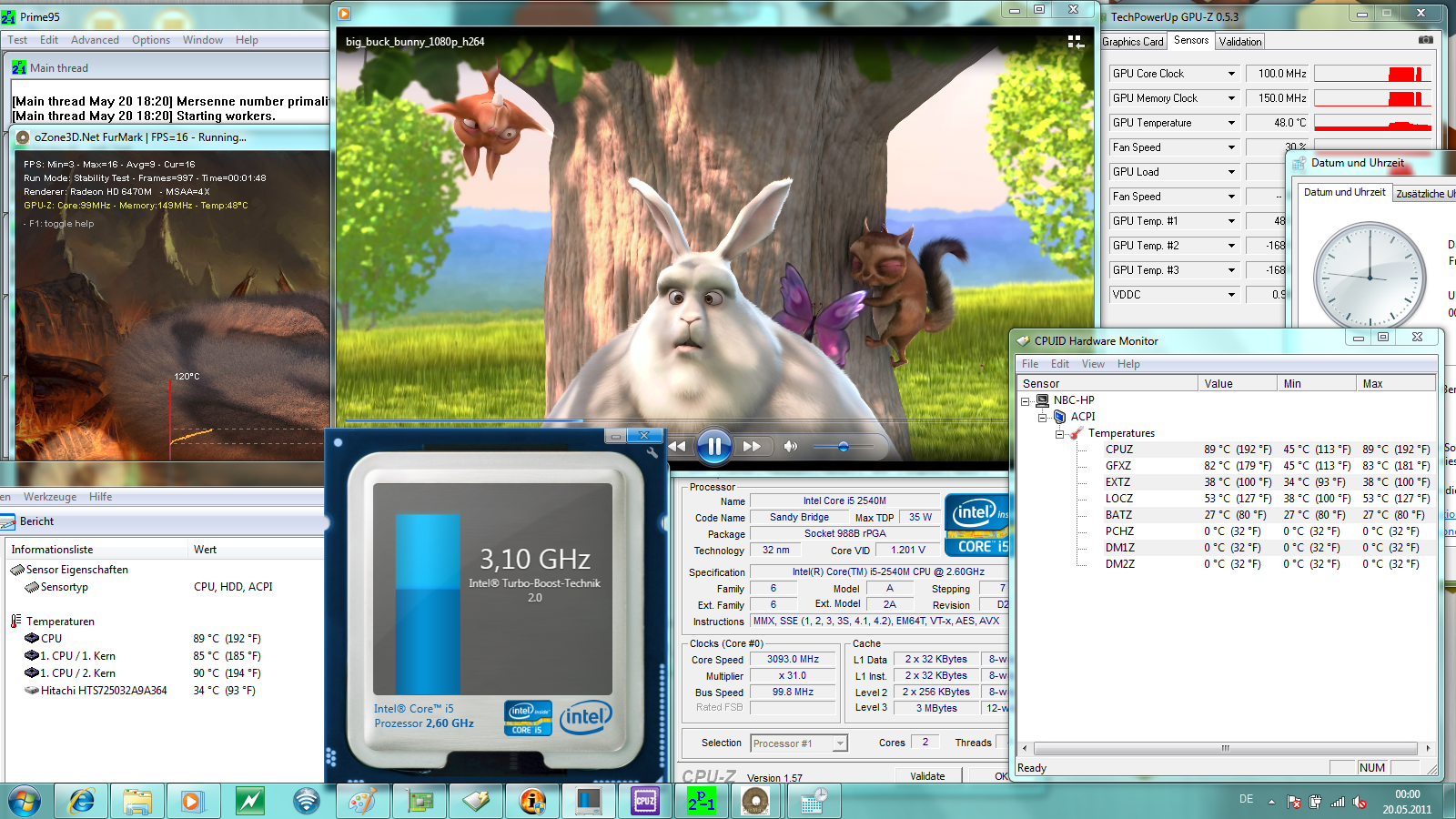Collapse the Temperatures tree node
Image resolution: width=1456 pixels, height=819 pixels.
point(1060,434)
